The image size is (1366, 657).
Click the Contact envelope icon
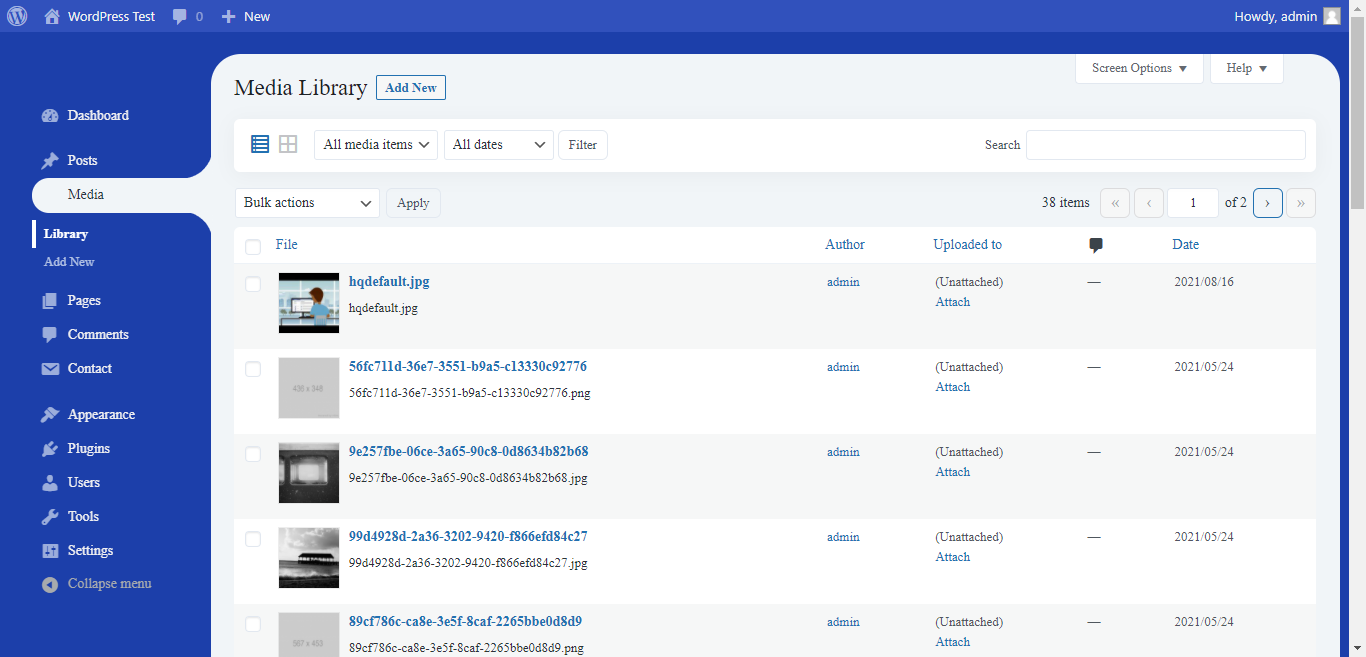[50, 369]
